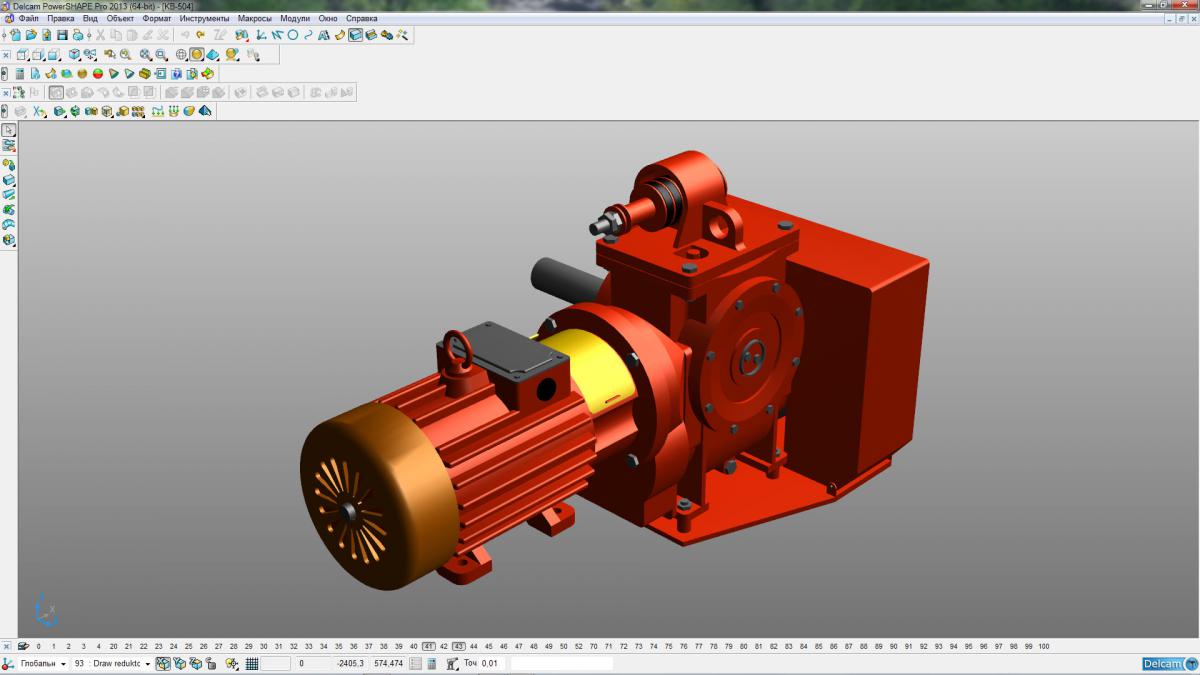This screenshot has height=675, width=1200.
Task: Open the Окно menu
Action: pos(328,18)
